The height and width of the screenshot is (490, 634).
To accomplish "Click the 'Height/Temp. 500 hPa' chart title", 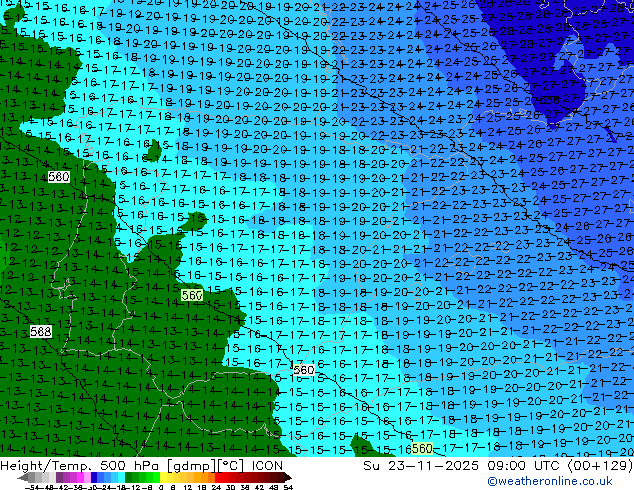I will coord(81,466).
